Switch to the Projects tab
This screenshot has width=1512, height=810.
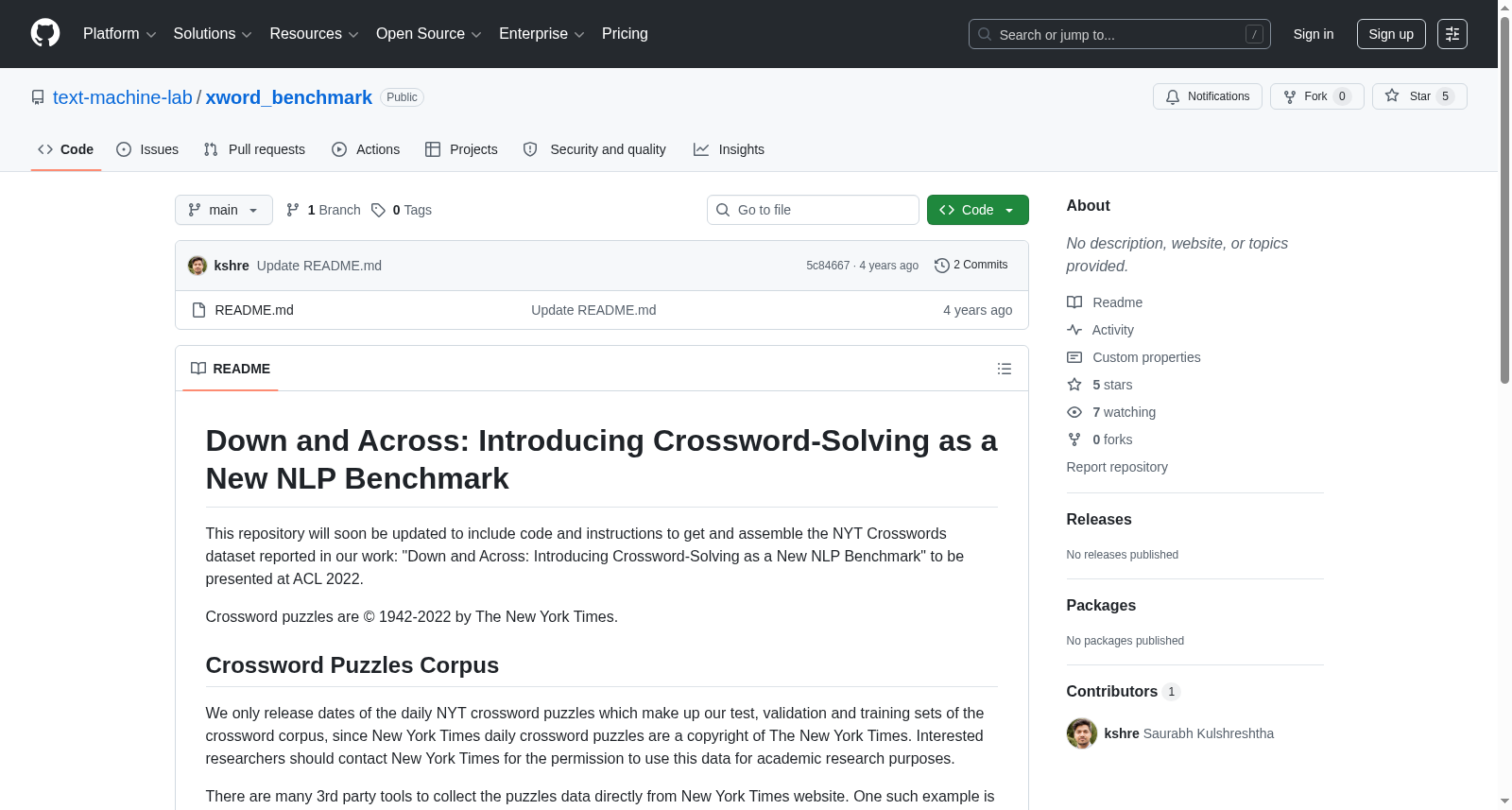[x=461, y=149]
